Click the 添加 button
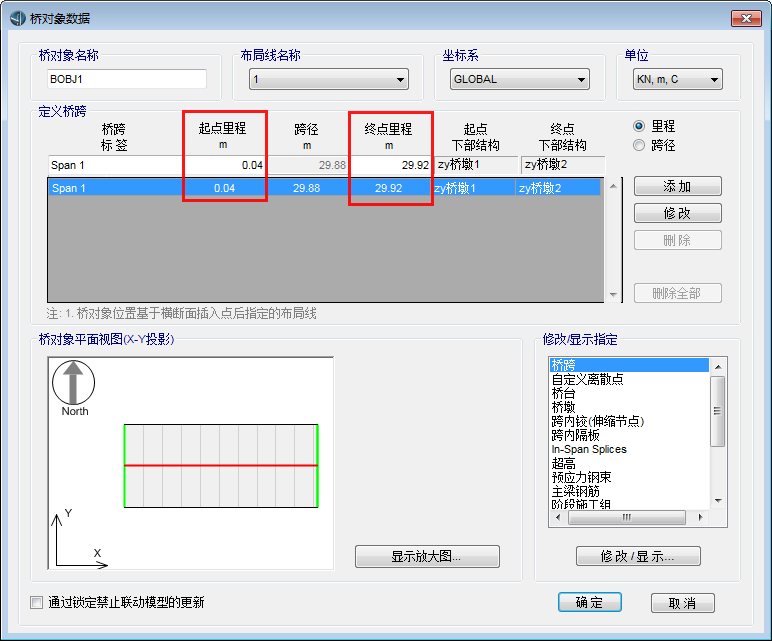Screen dimensions: 772x641 tap(677, 187)
